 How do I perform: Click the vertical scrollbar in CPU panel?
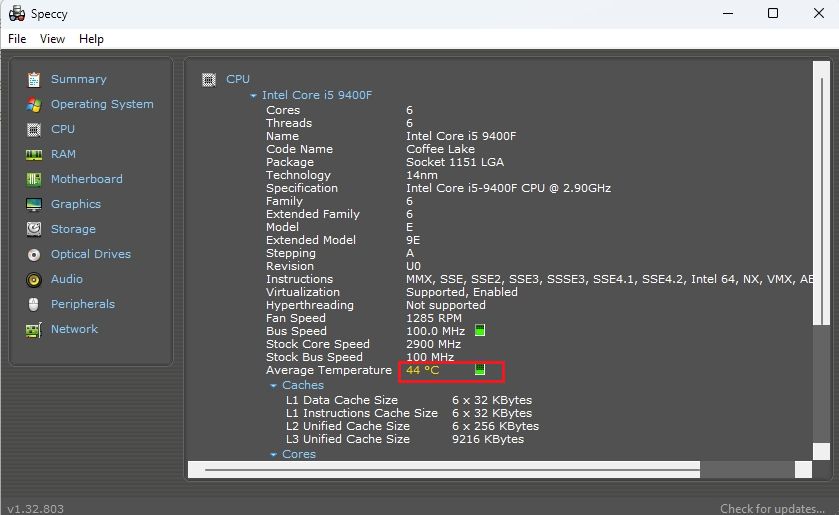click(x=820, y=200)
